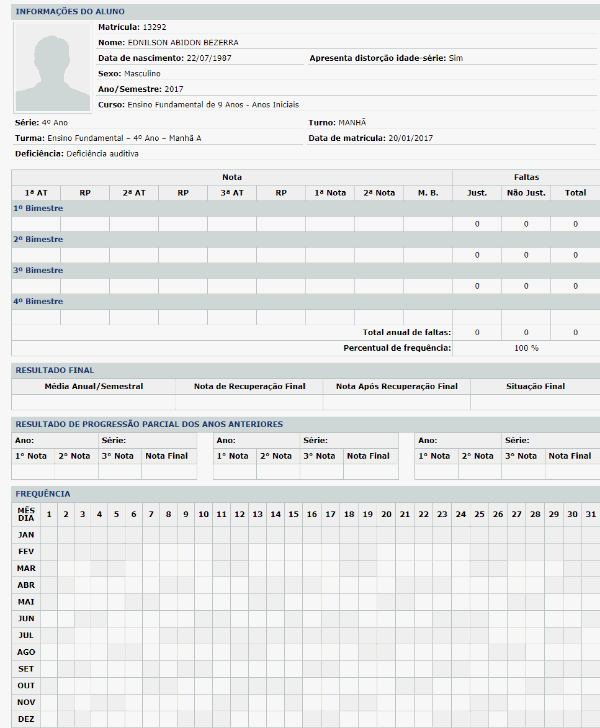
Task: Select the 1º Bimestre row header
Action: pyautogui.click(x=39, y=209)
